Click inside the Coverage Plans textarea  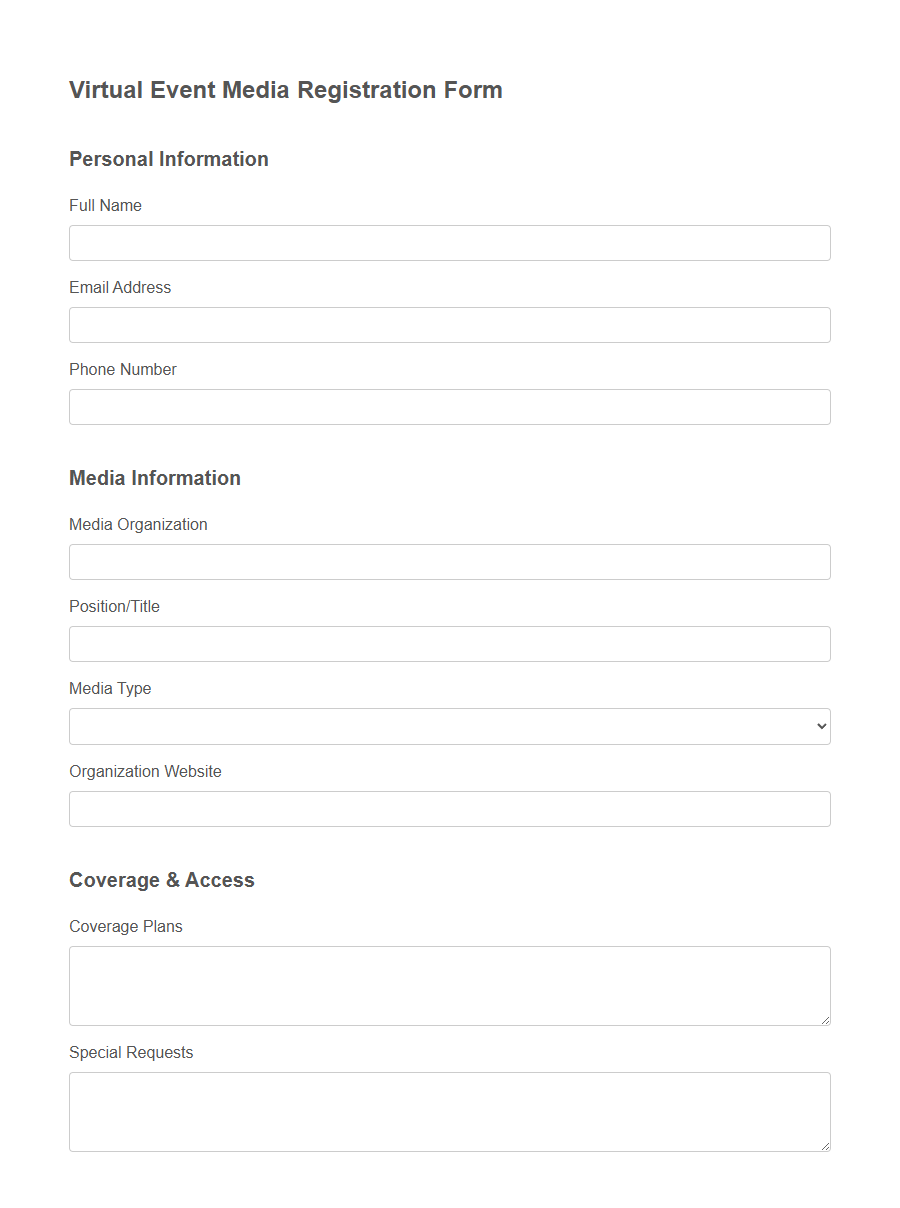tap(449, 985)
